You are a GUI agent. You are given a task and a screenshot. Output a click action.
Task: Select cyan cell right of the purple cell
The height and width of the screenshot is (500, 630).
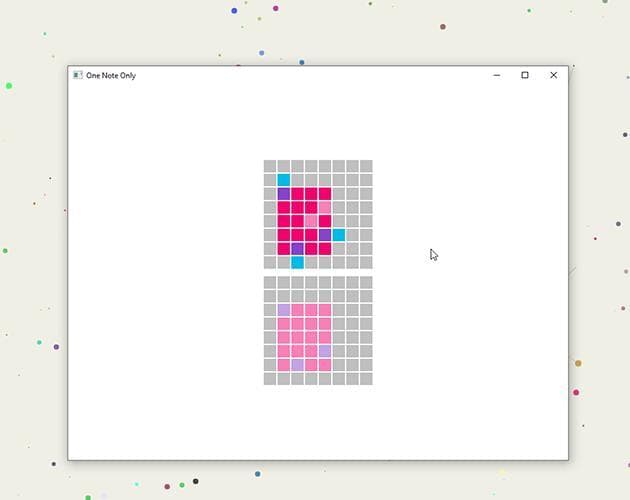(339, 235)
